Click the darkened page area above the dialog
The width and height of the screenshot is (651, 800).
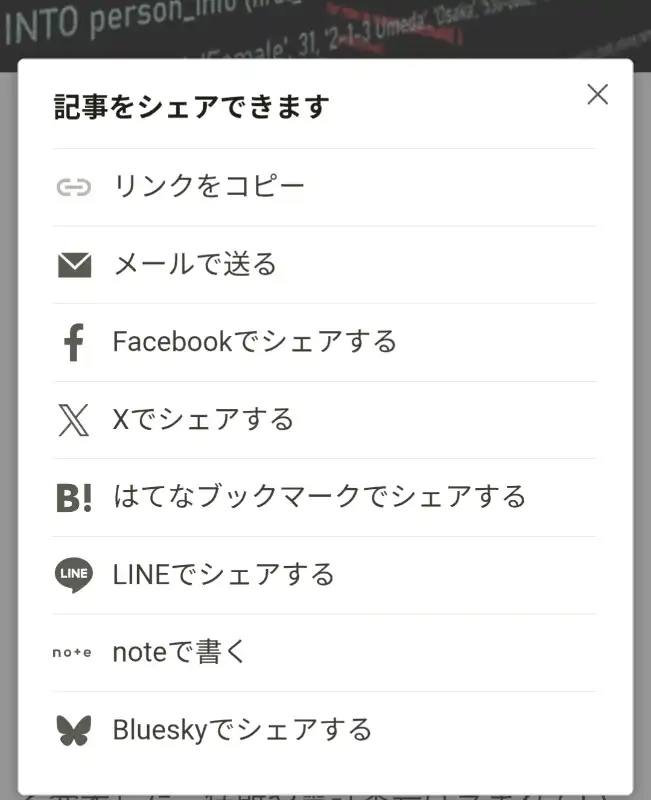325,25
